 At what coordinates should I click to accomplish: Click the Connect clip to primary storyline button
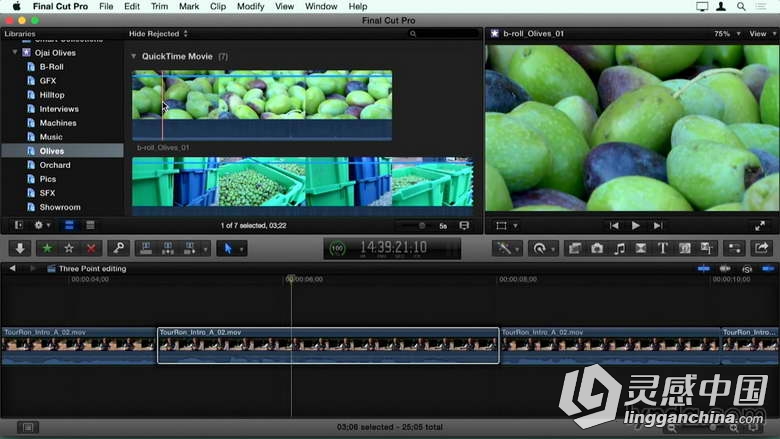pyautogui.click(x=146, y=248)
